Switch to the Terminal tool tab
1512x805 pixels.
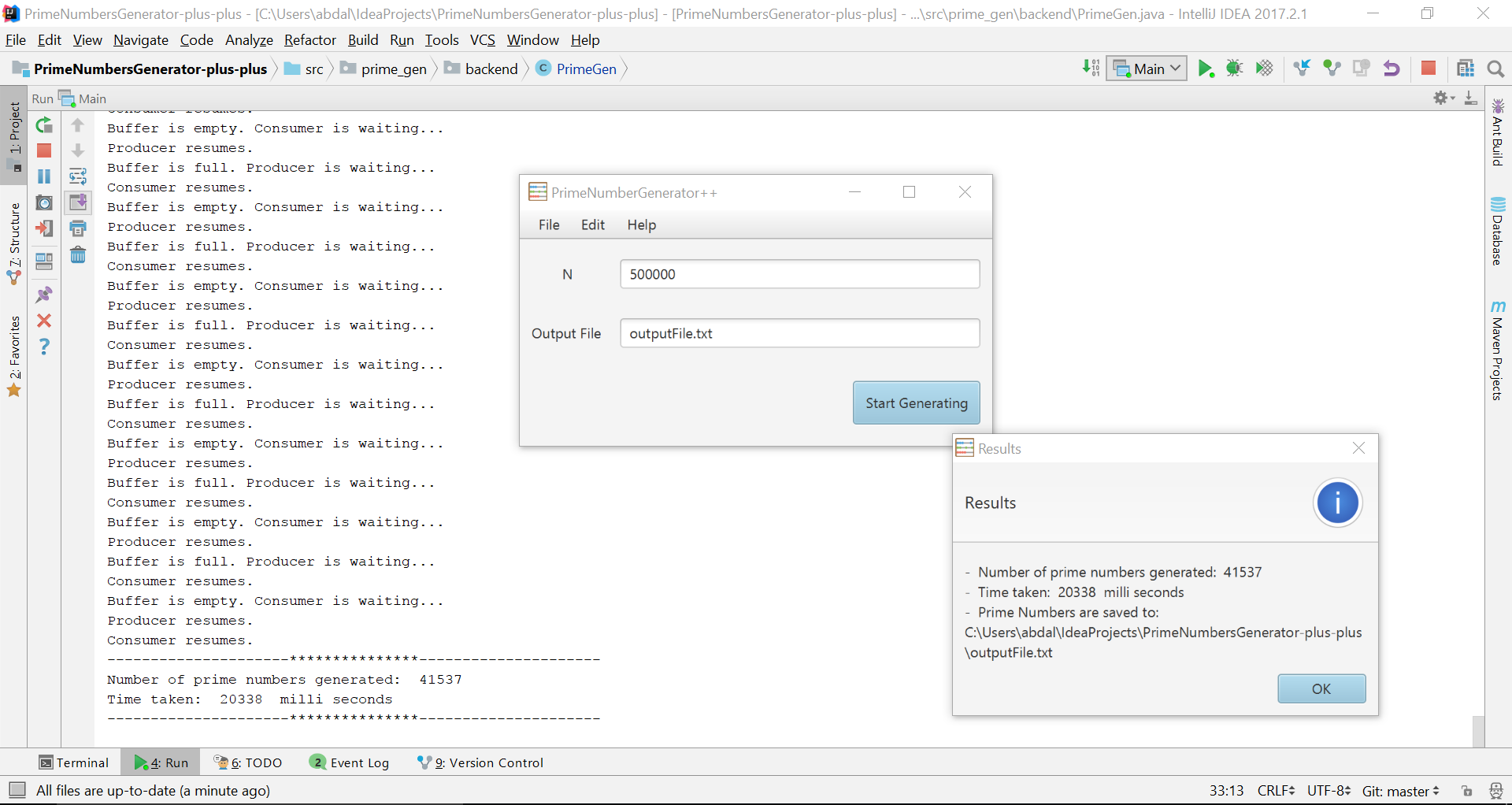(x=74, y=762)
